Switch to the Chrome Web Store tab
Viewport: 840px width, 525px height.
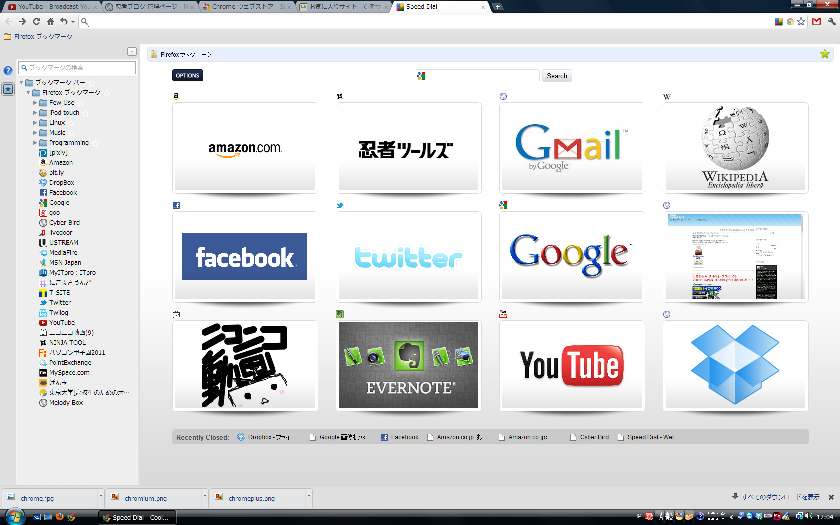coord(248,6)
